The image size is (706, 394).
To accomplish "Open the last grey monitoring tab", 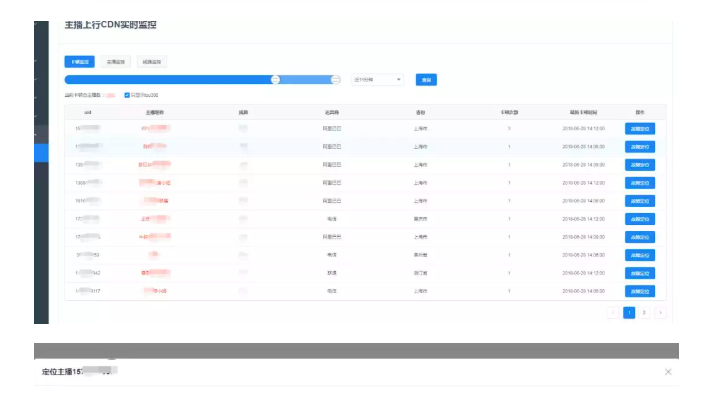I will point(152,62).
